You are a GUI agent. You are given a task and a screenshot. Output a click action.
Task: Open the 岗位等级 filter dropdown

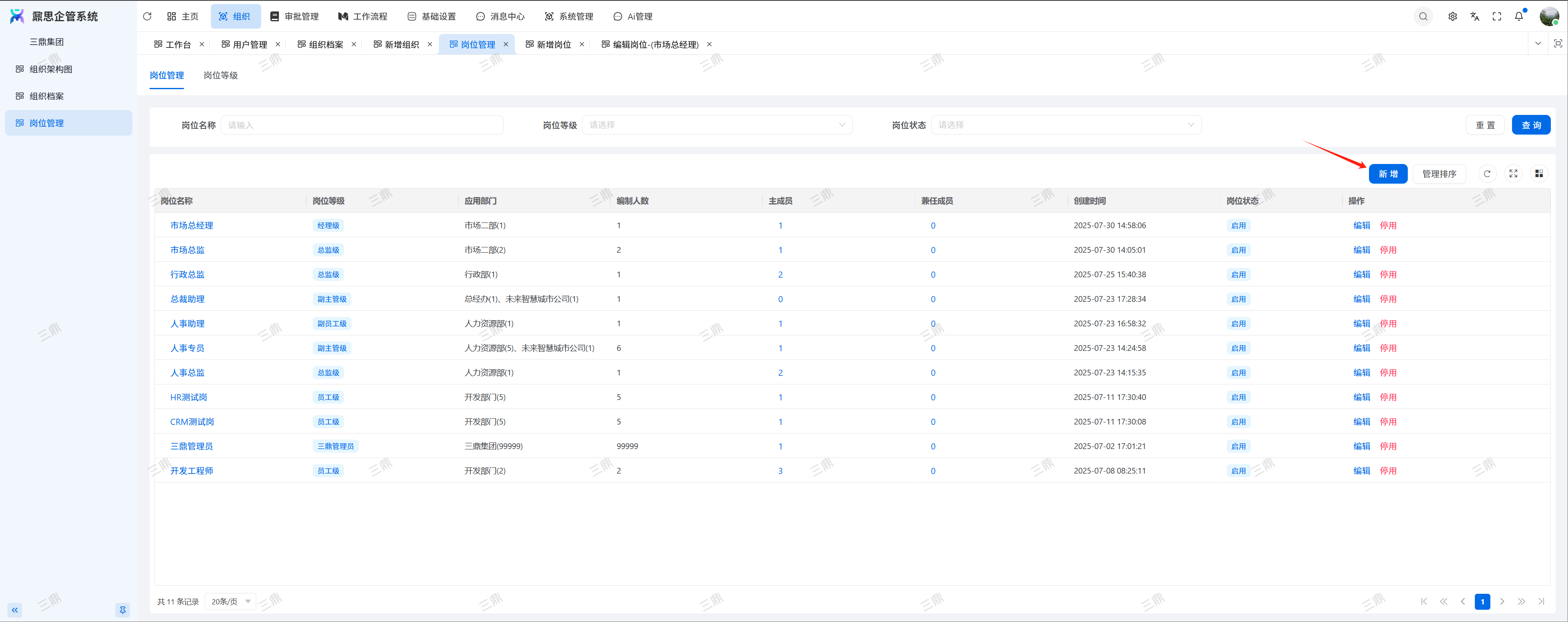(x=716, y=125)
